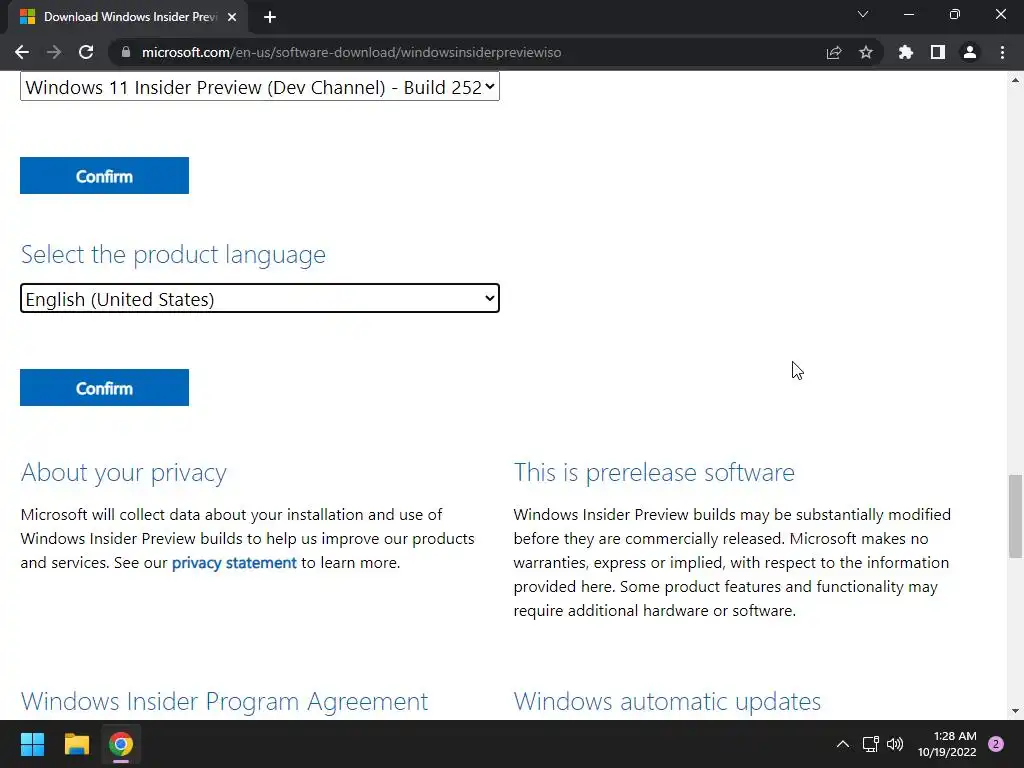Share this page via share icon
This screenshot has width=1024, height=768.
pos(834,52)
